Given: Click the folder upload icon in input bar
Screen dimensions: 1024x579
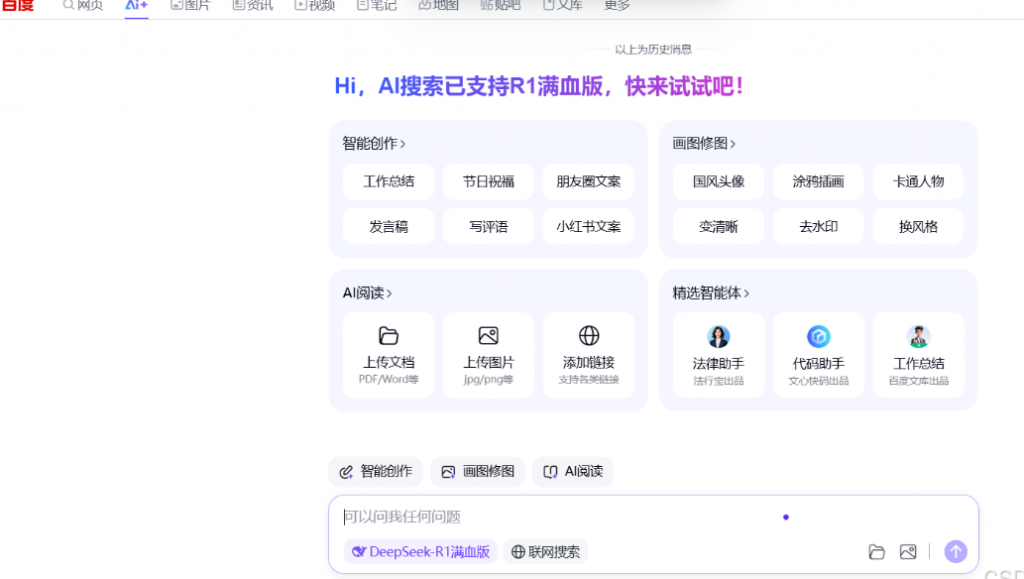Looking at the screenshot, I should click(x=876, y=552).
